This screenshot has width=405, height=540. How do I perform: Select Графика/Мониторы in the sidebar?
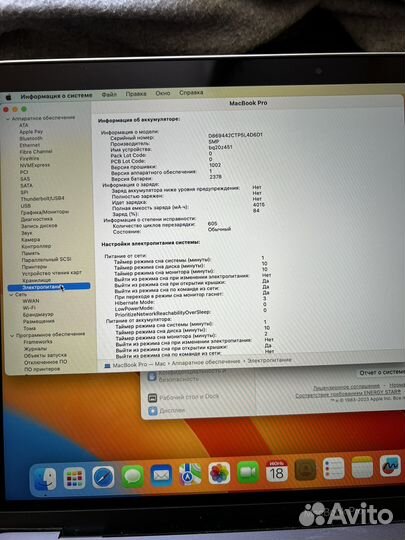45,212
